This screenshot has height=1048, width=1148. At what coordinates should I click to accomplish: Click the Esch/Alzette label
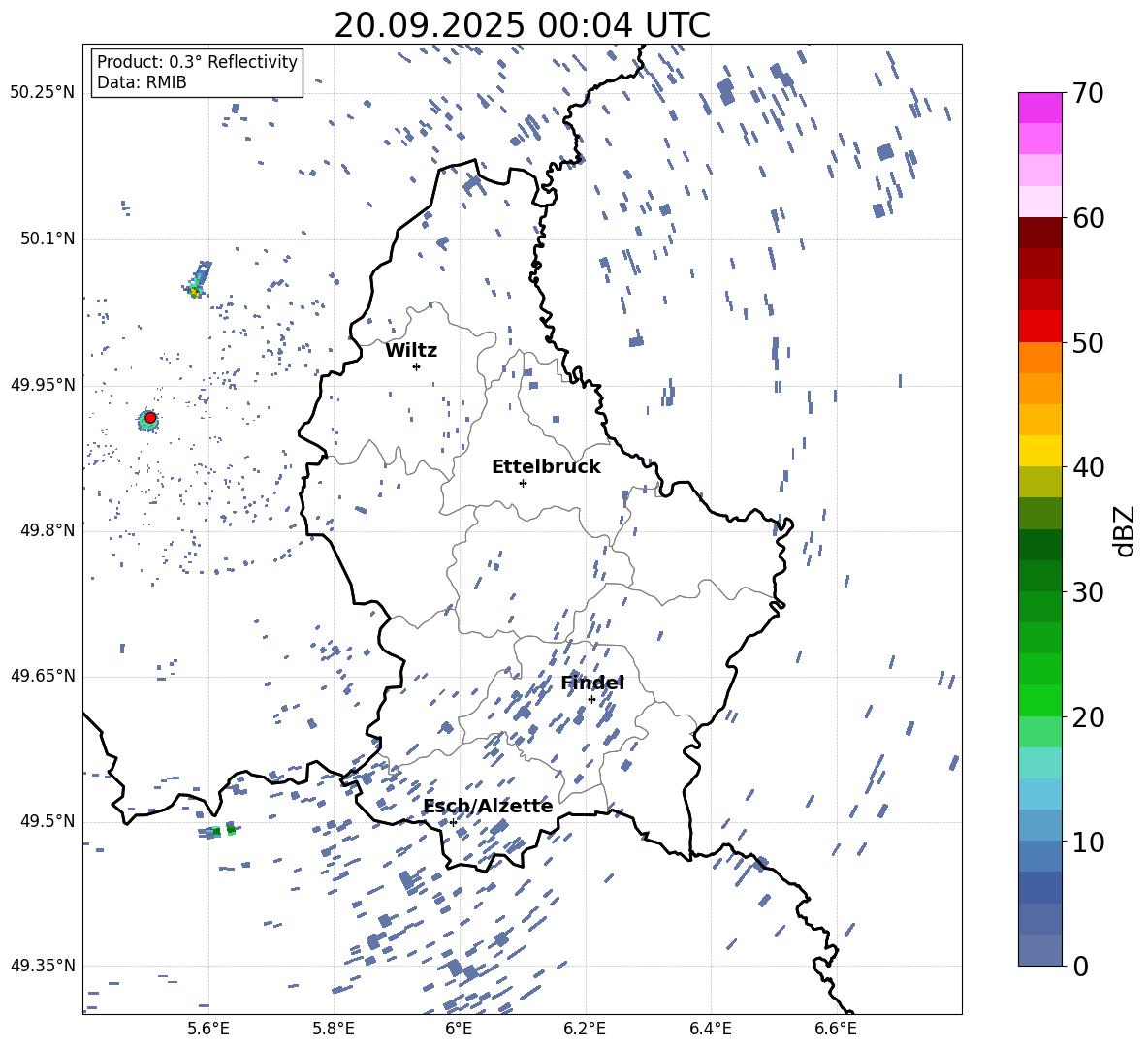[488, 807]
